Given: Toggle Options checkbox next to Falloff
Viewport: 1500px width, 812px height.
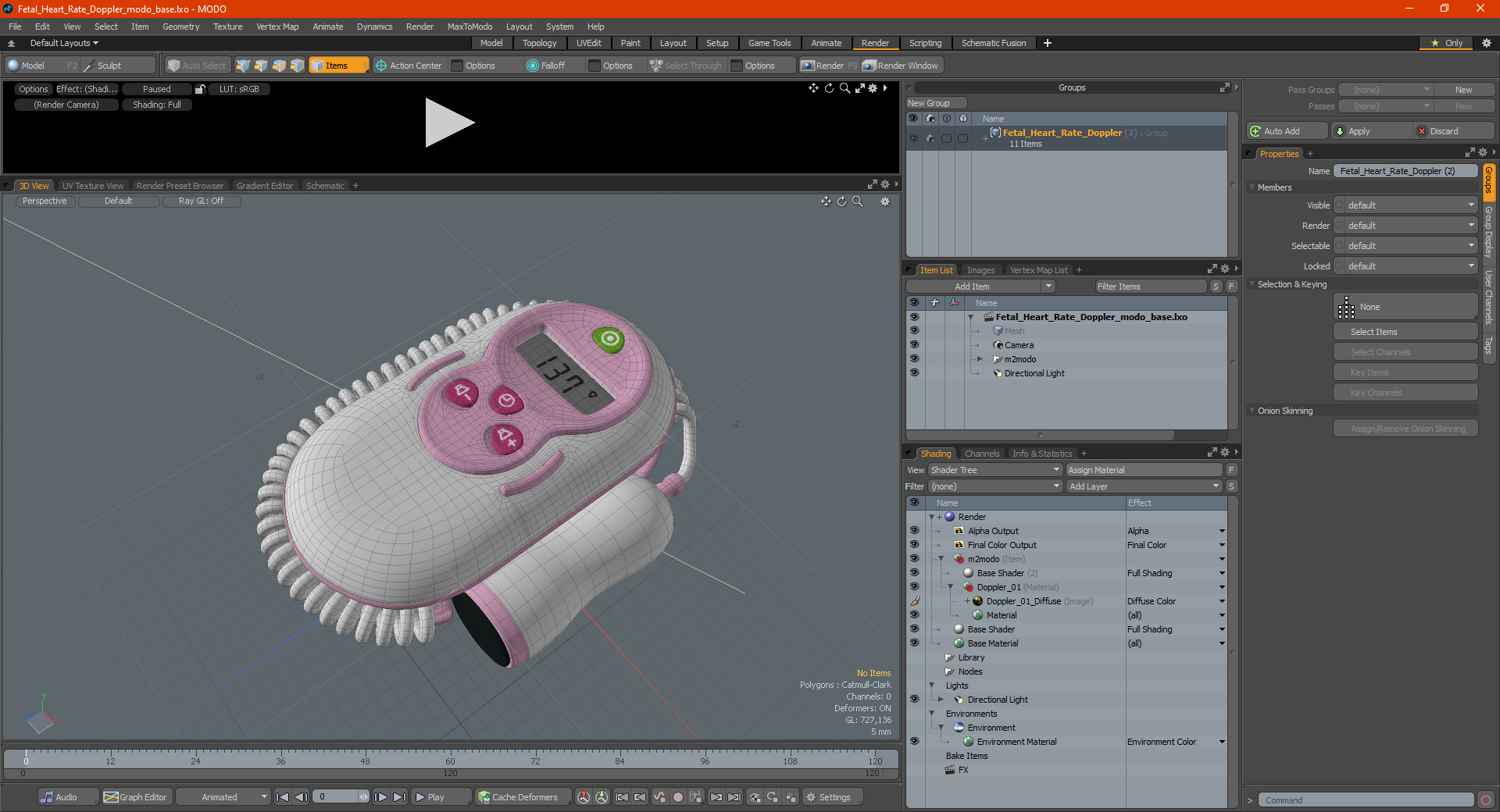Looking at the screenshot, I should coord(595,66).
